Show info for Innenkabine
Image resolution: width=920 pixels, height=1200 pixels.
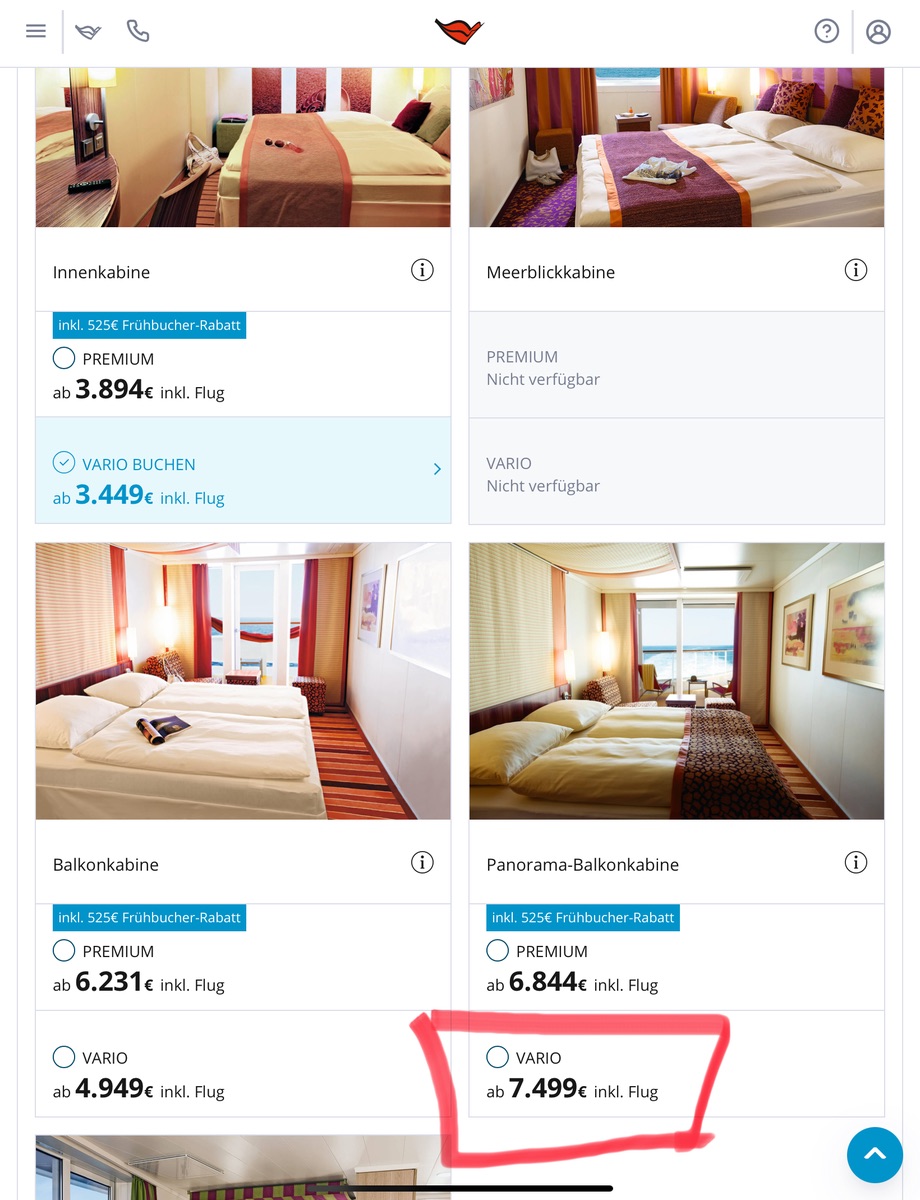point(422,270)
